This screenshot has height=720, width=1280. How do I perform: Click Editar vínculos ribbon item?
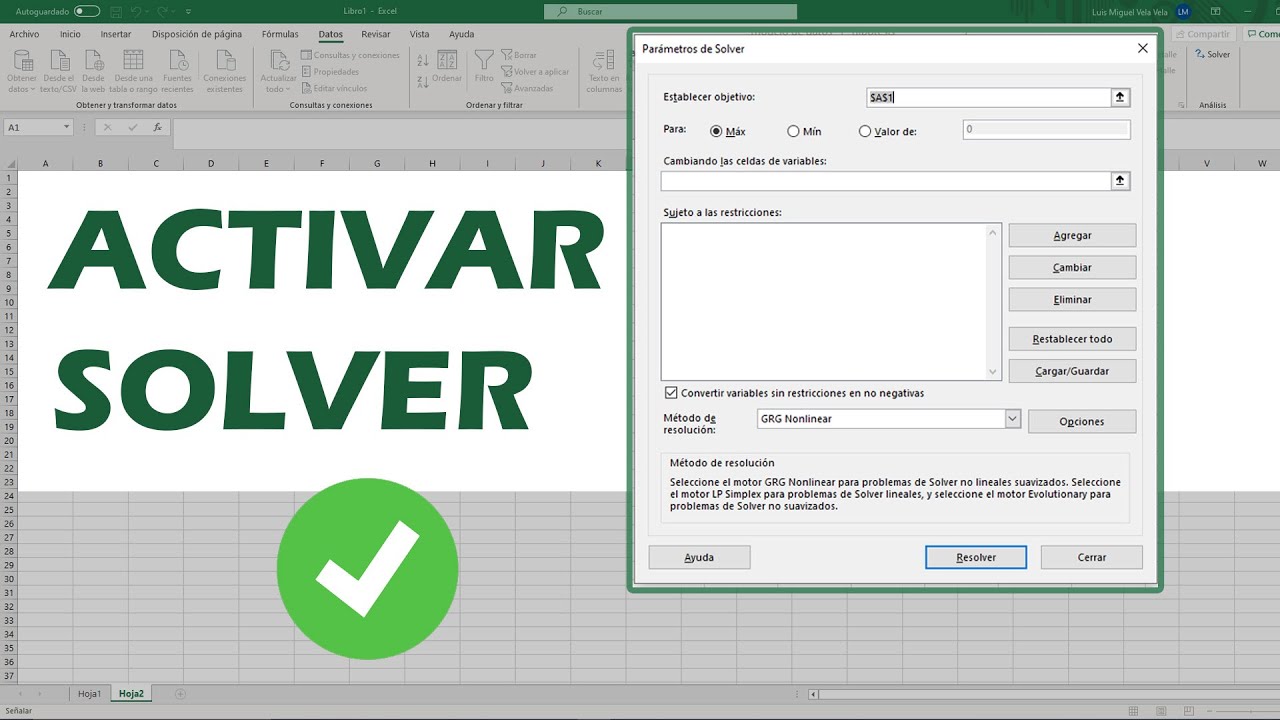tap(334, 88)
